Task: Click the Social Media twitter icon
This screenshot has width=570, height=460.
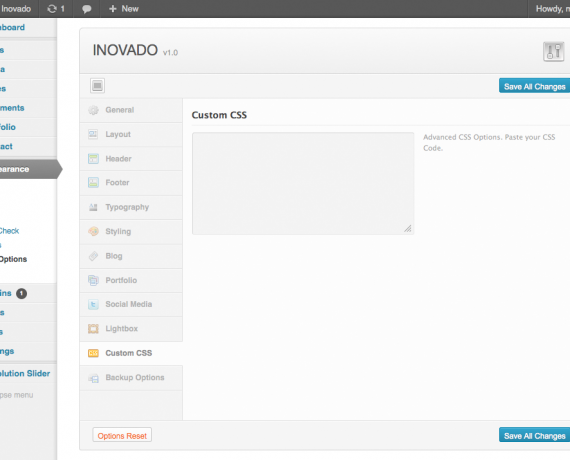Action: [93, 304]
